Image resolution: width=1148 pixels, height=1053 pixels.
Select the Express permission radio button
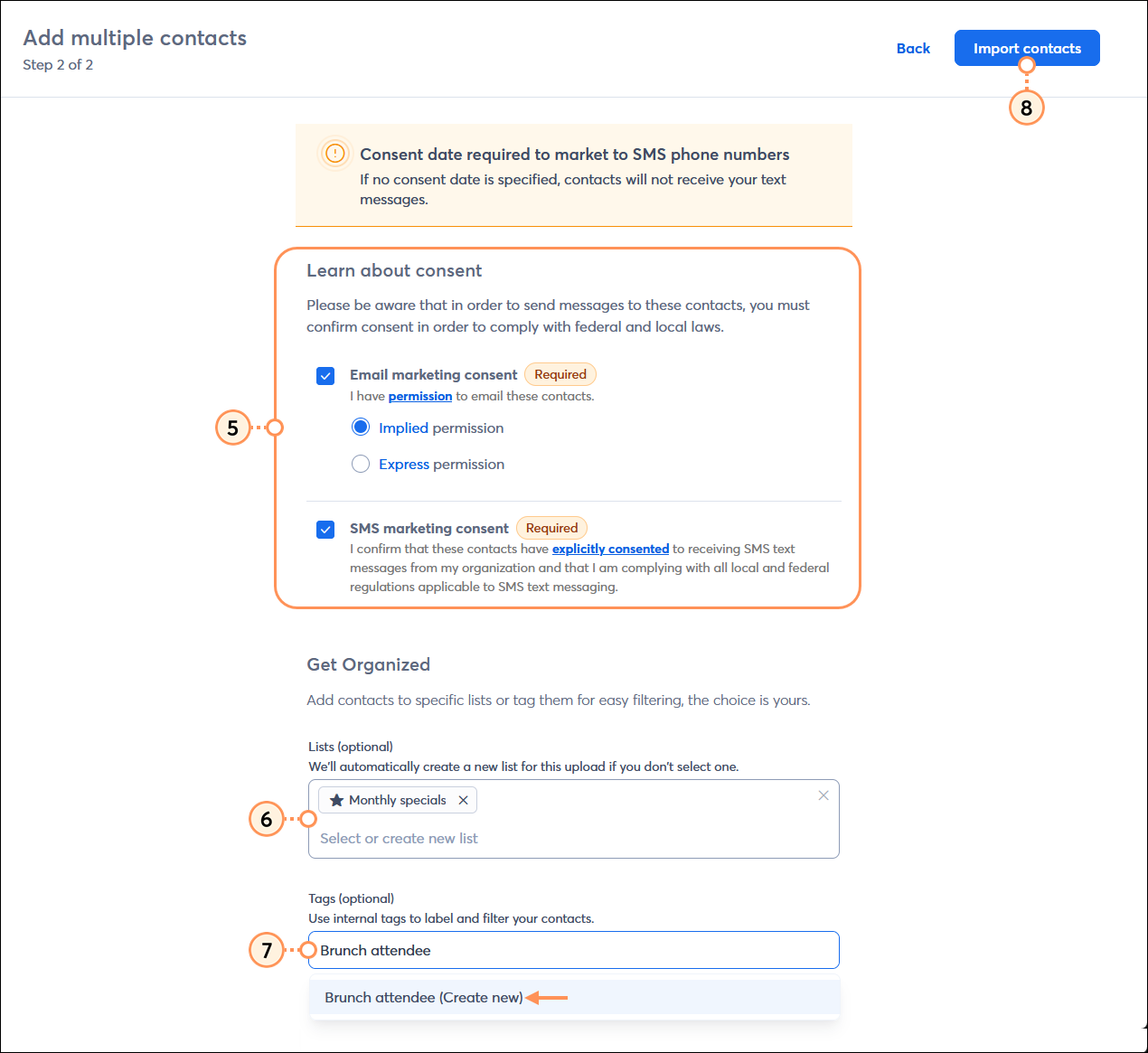360,463
